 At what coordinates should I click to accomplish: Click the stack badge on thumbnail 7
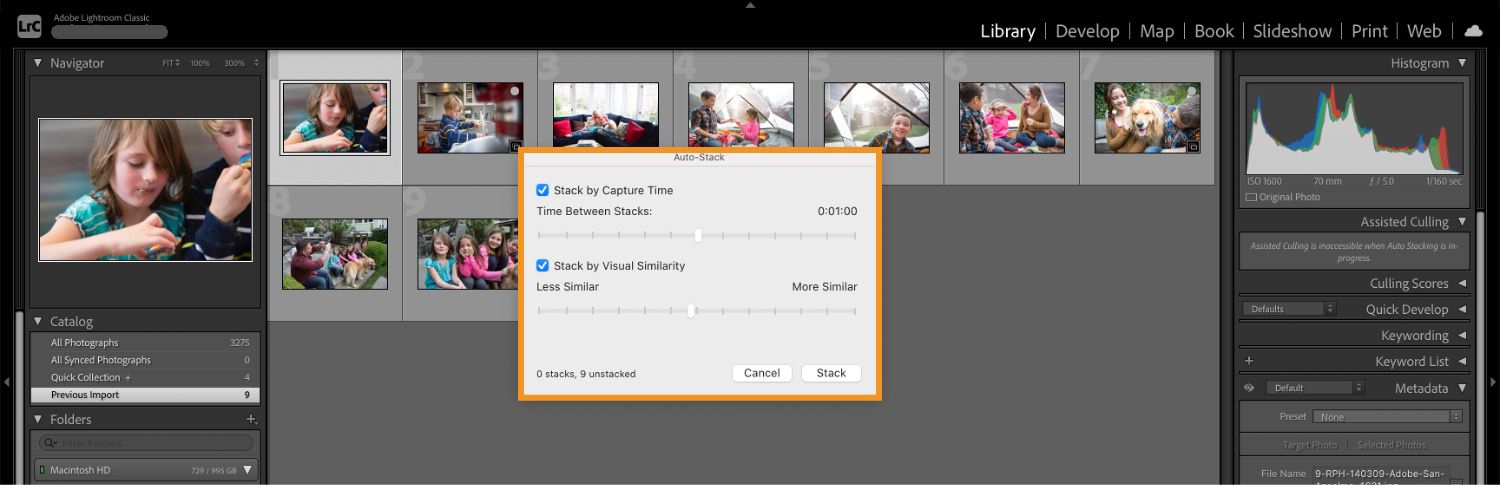tap(1193, 146)
